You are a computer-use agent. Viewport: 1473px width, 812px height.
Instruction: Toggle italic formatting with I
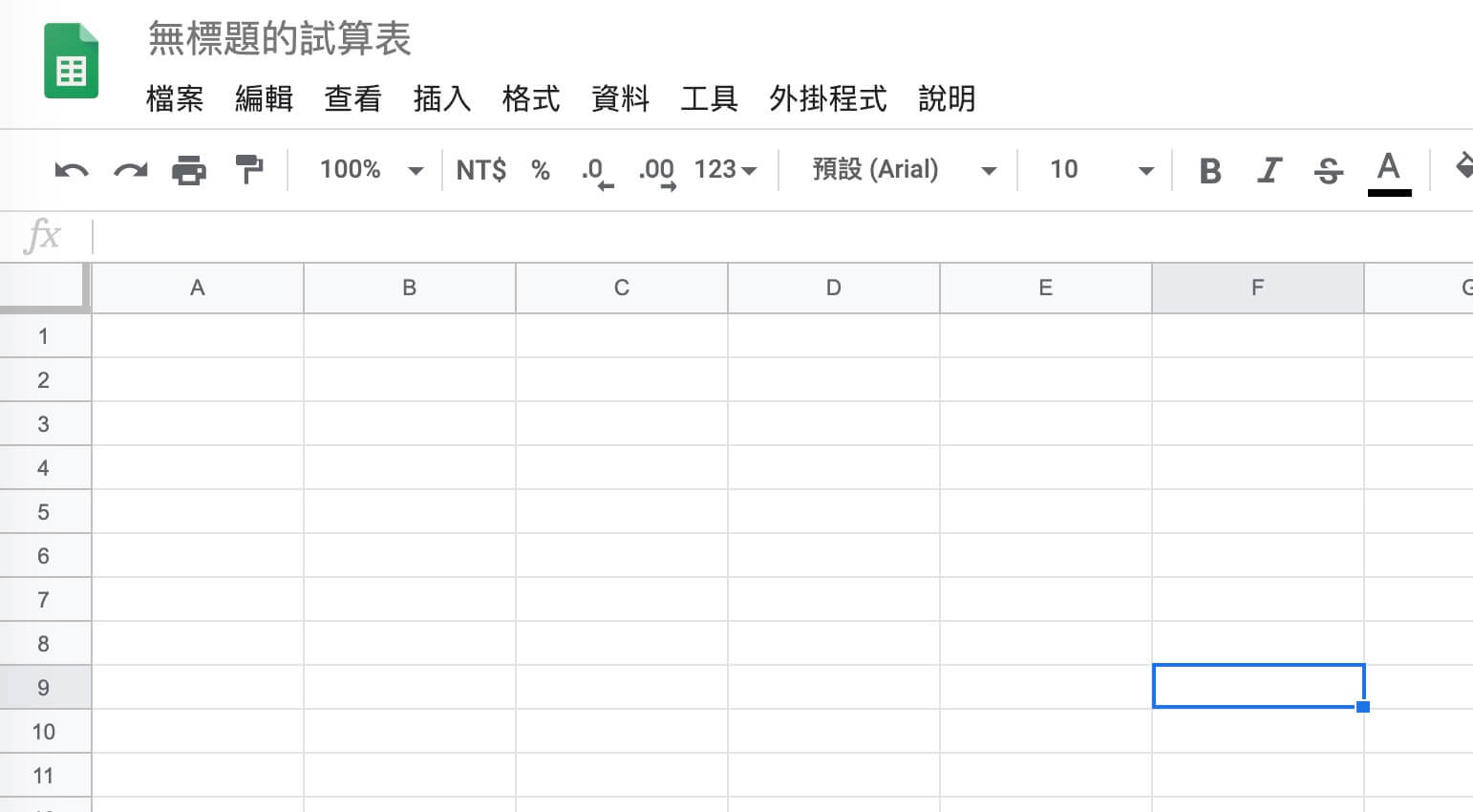pyautogui.click(x=1269, y=171)
